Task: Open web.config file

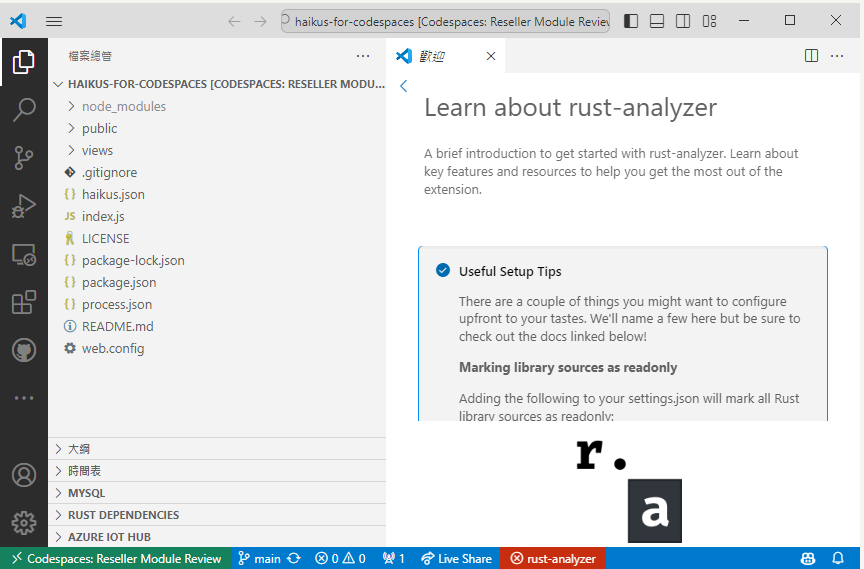Action: click(x=218, y=349)
